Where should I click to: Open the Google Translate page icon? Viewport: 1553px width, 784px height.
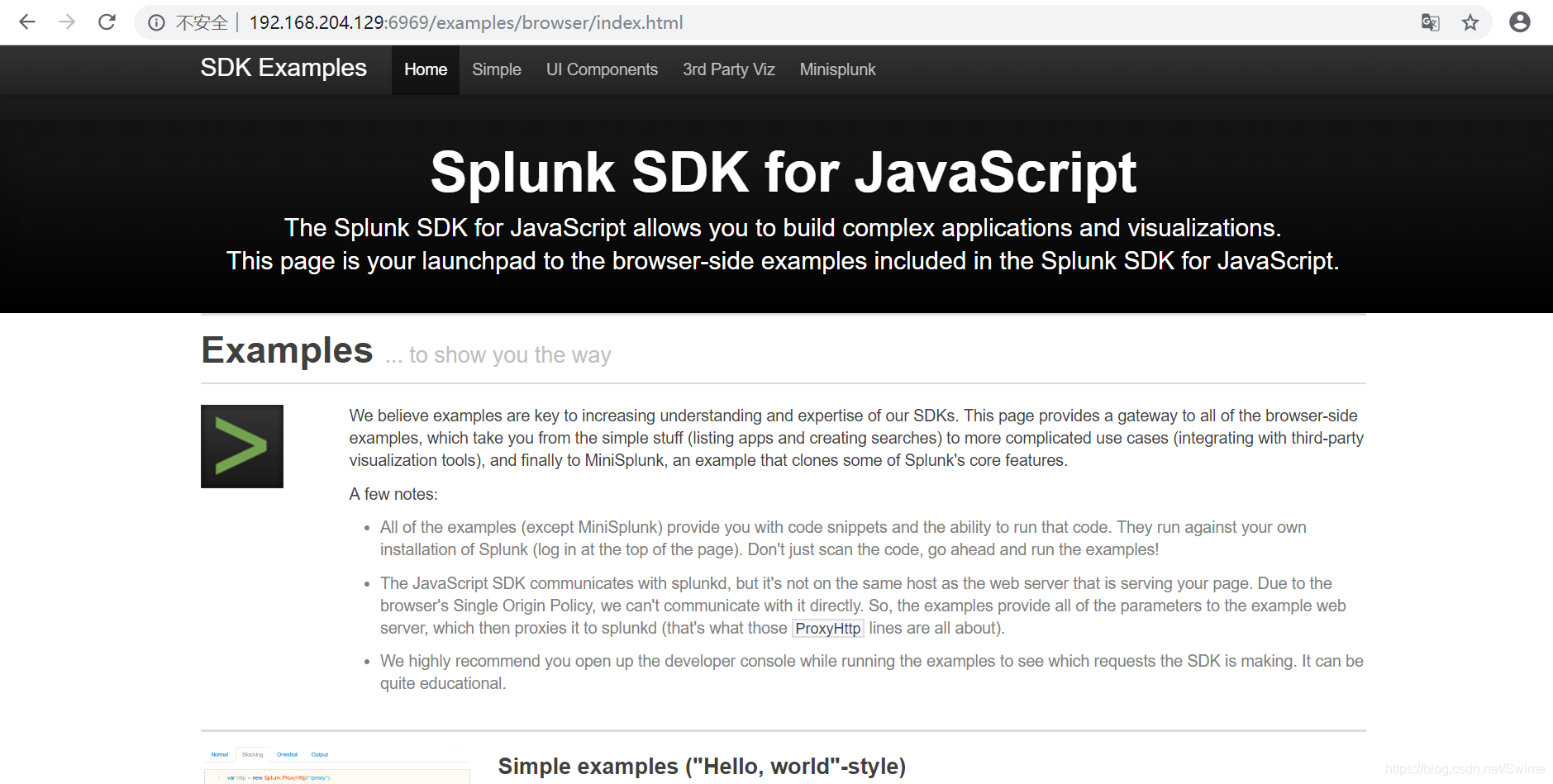coord(1431,22)
